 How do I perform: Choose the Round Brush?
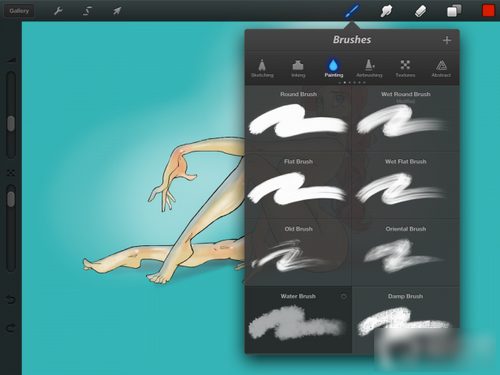(298, 119)
